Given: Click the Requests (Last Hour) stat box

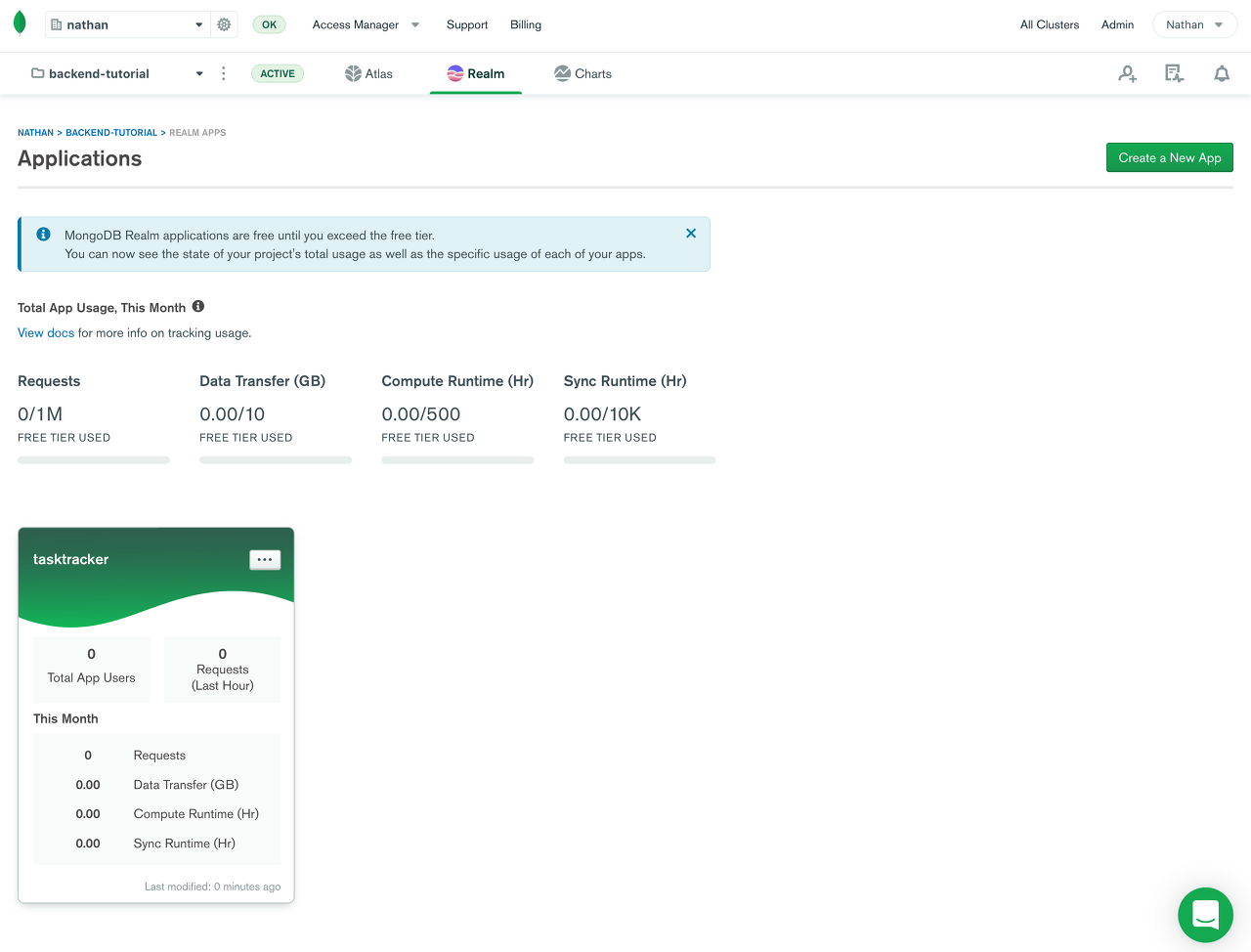Looking at the screenshot, I should tap(223, 670).
